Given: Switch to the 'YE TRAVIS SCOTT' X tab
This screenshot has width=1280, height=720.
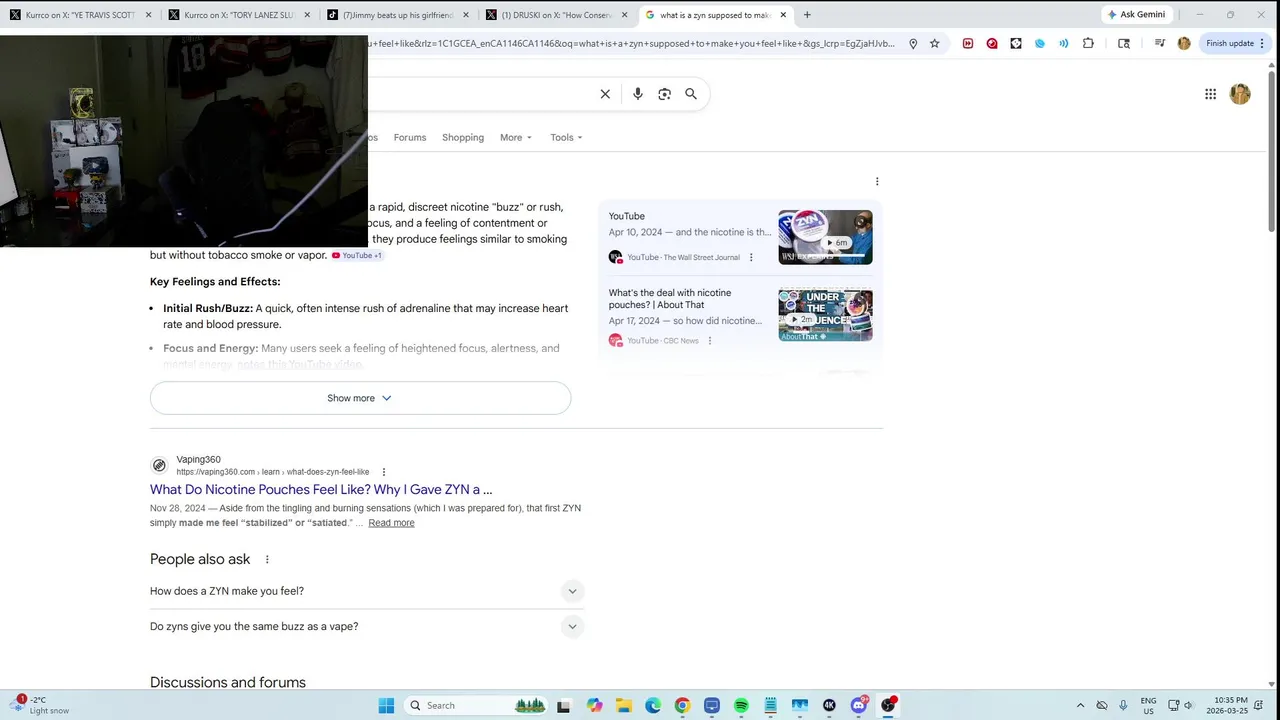Looking at the screenshot, I should 80,15.
